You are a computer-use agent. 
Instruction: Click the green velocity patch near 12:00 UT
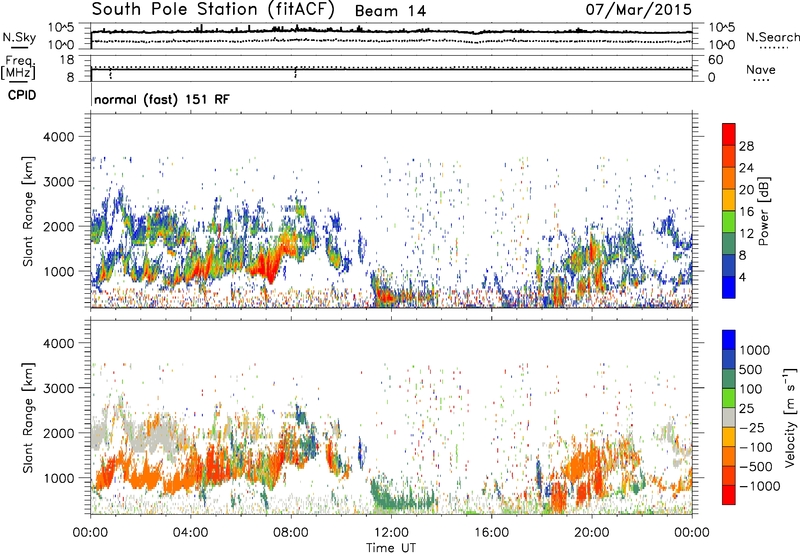tap(401, 497)
